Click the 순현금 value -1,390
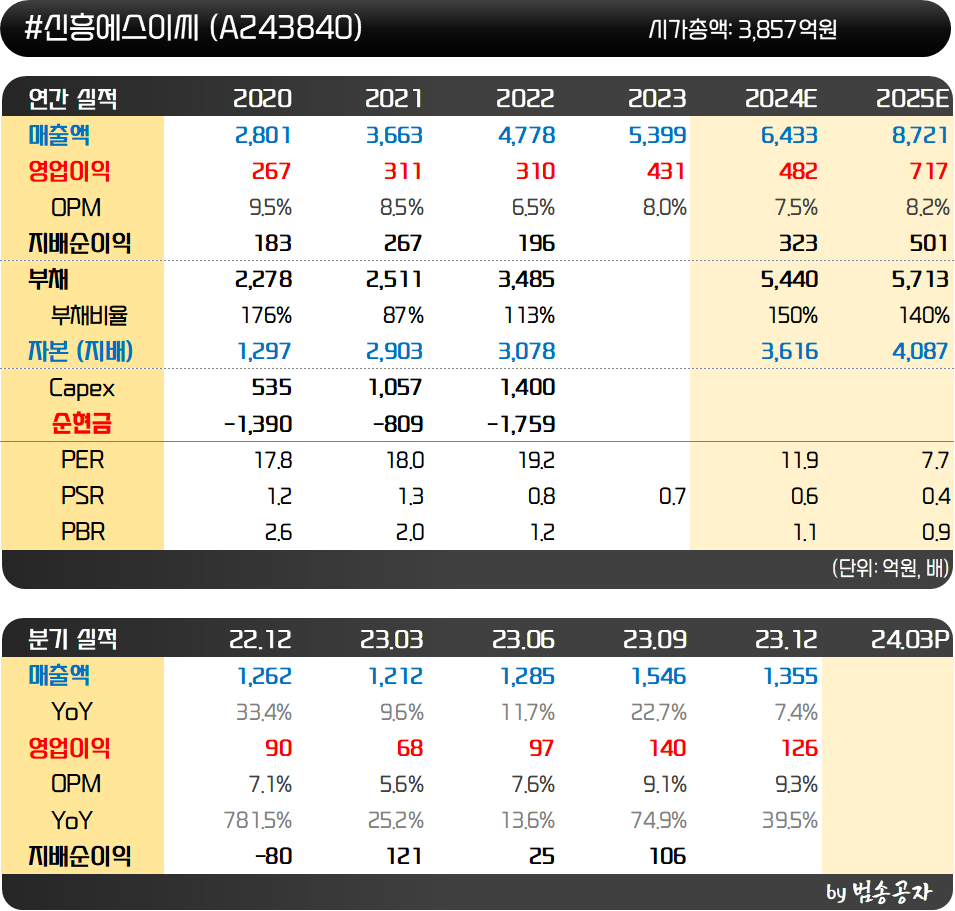 [x=258, y=424]
